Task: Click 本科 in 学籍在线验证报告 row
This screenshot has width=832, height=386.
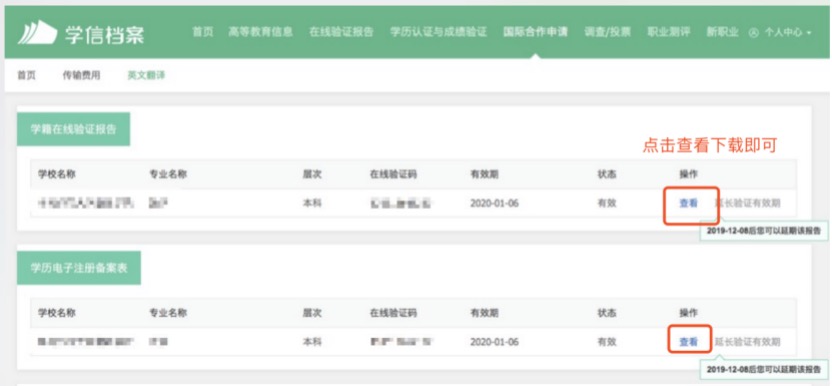Action: coord(312,203)
